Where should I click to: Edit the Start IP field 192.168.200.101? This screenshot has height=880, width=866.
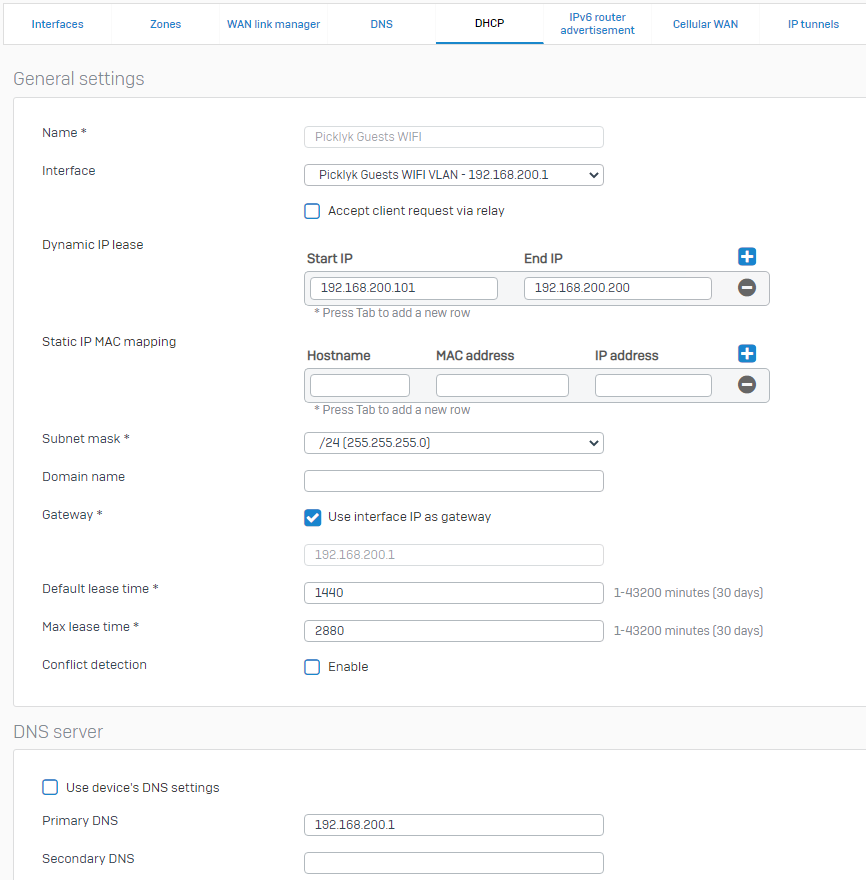[x=404, y=288]
